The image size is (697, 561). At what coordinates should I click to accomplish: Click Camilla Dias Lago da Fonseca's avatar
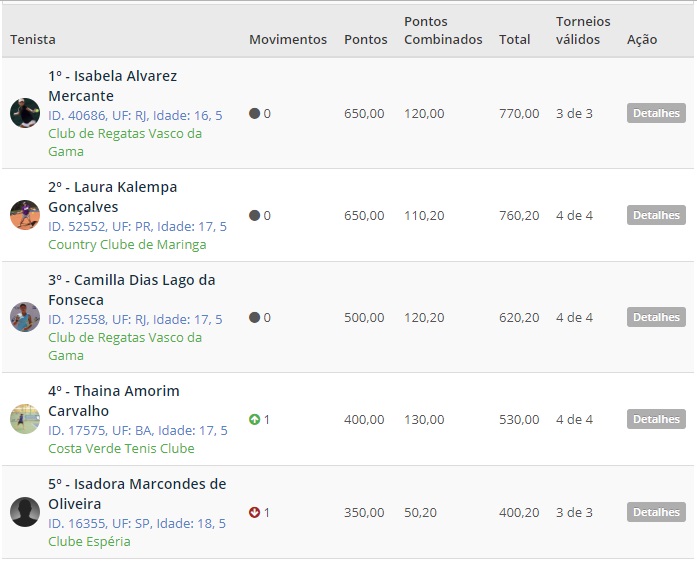pos(25,317)
